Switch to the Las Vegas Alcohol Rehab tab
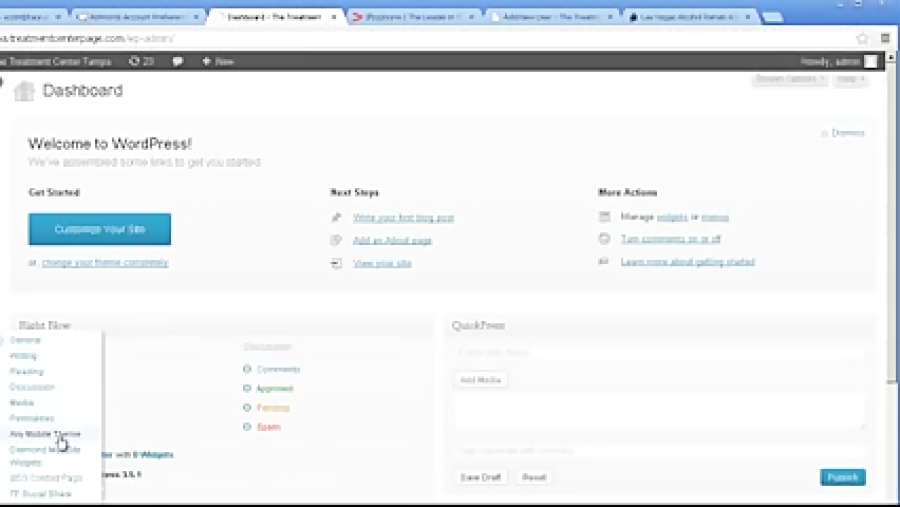Image resolution: width=900 pixels, height=507 pixels. pos(690,17)
